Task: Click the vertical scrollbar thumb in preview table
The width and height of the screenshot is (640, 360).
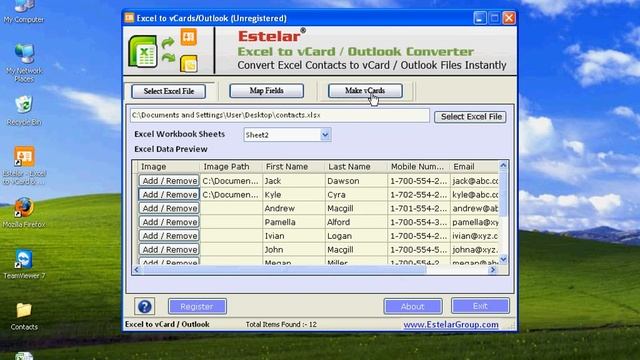Action: (x=503, y=193)
